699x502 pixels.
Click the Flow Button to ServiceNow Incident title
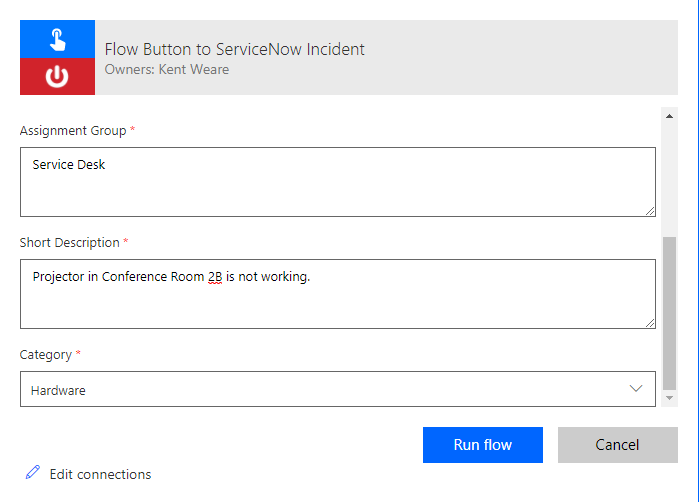[x=234, y=49]
